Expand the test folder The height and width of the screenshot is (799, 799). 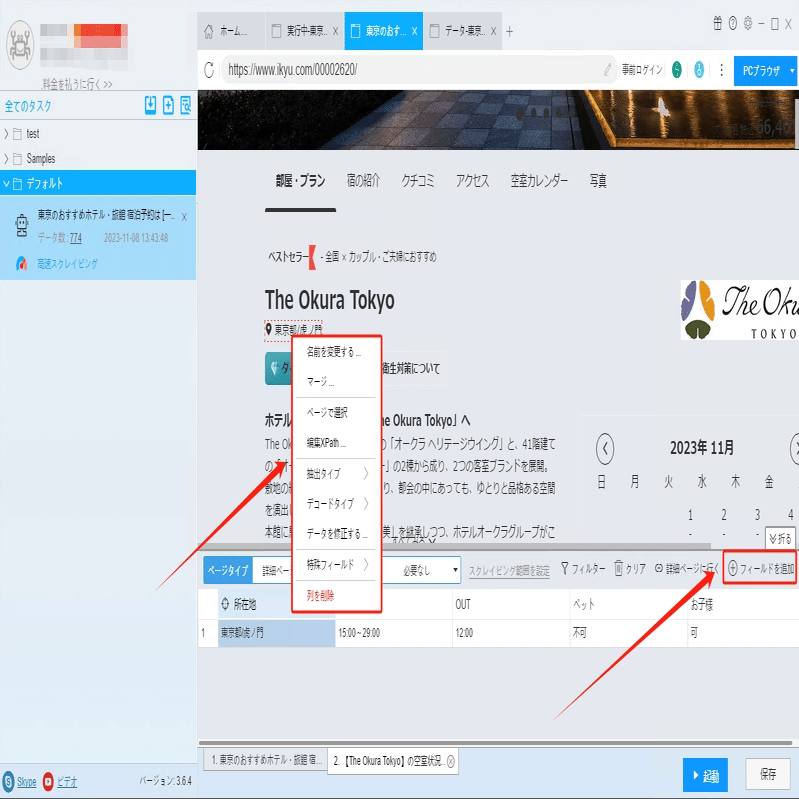[x=6, y=134]
